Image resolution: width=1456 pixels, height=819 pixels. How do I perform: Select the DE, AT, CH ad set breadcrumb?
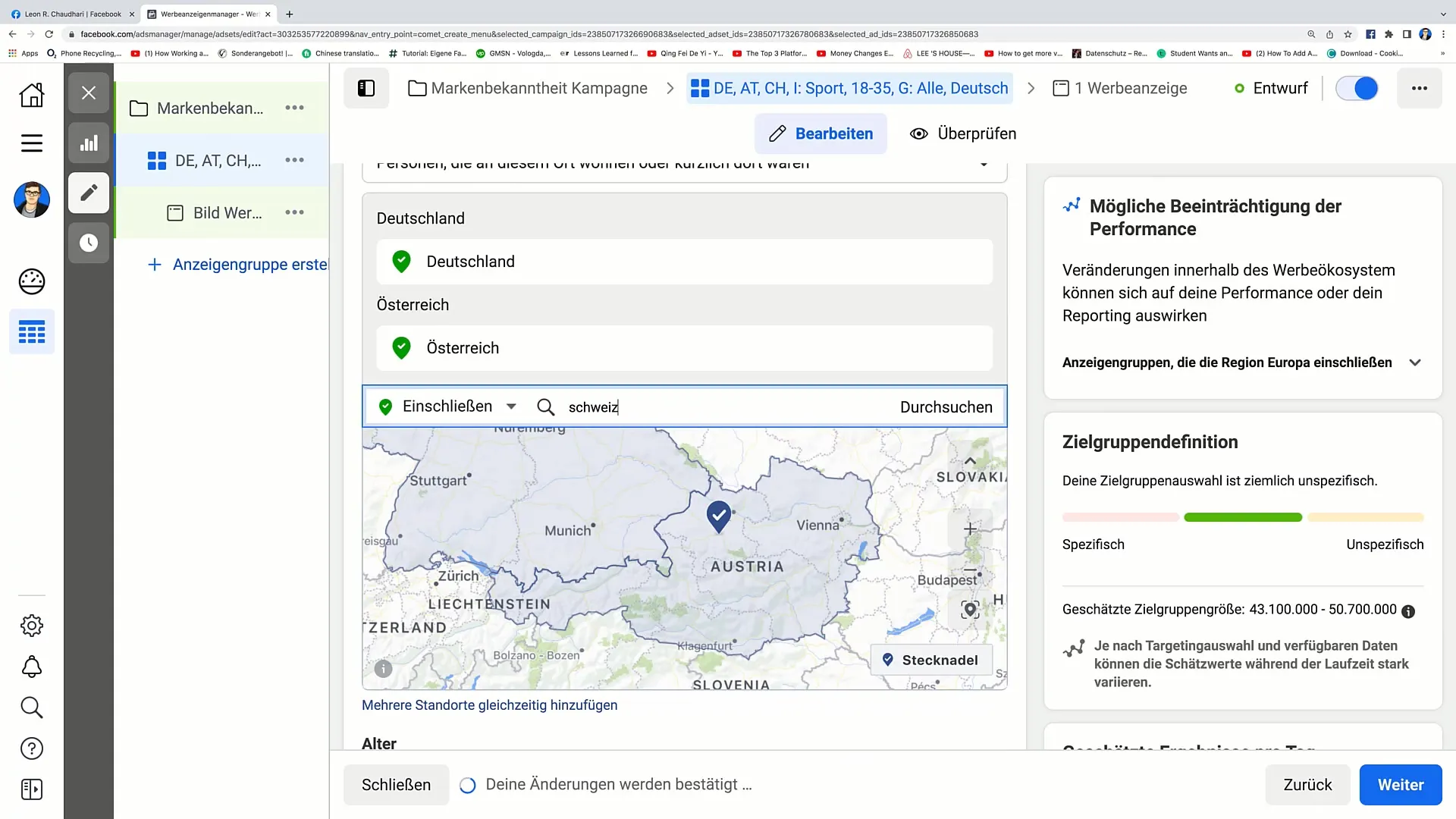click(849, 89)
